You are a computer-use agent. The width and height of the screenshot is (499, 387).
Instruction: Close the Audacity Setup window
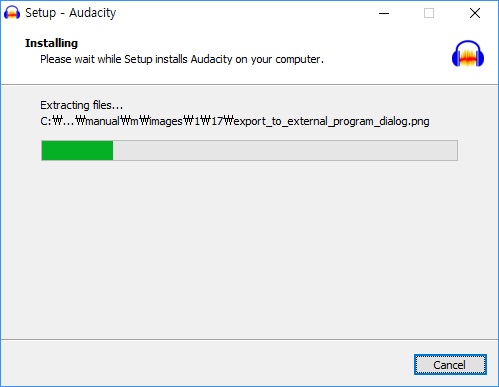[475, 13]
